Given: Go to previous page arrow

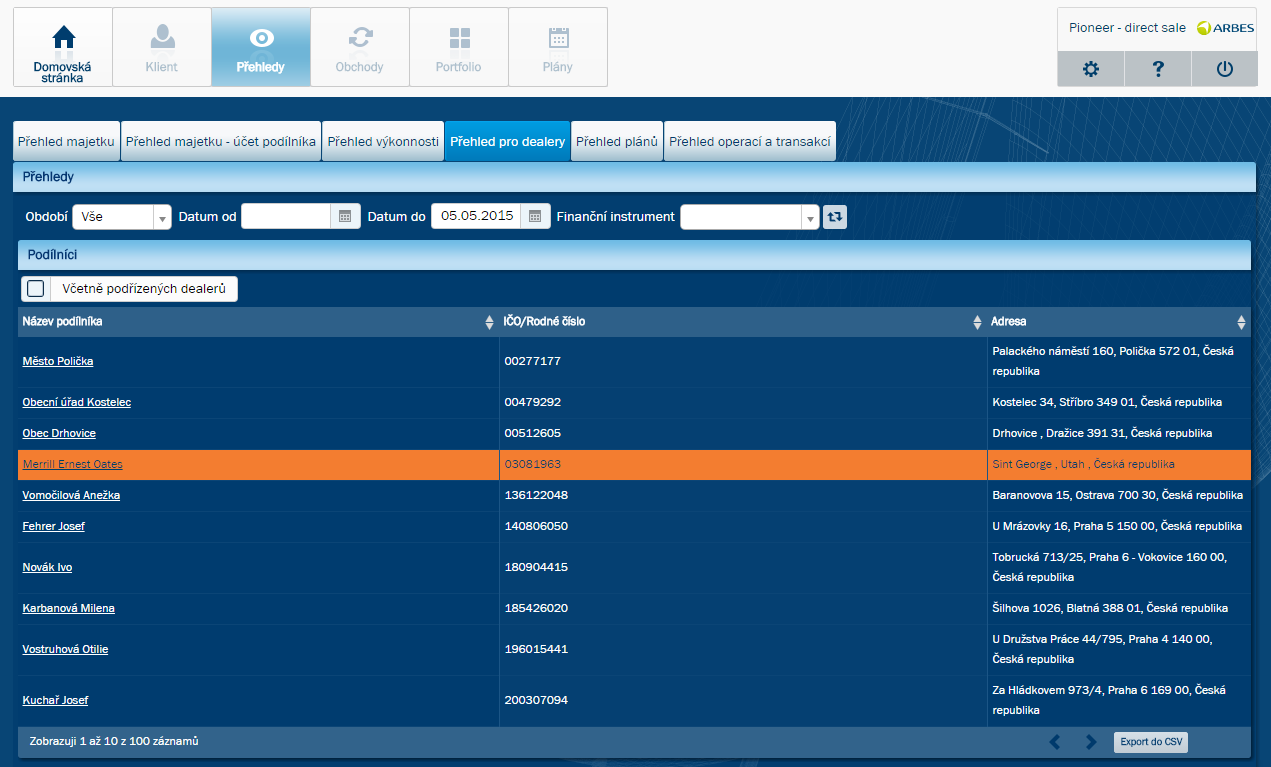Looking at the screenshot, I should pos(1055,742).
